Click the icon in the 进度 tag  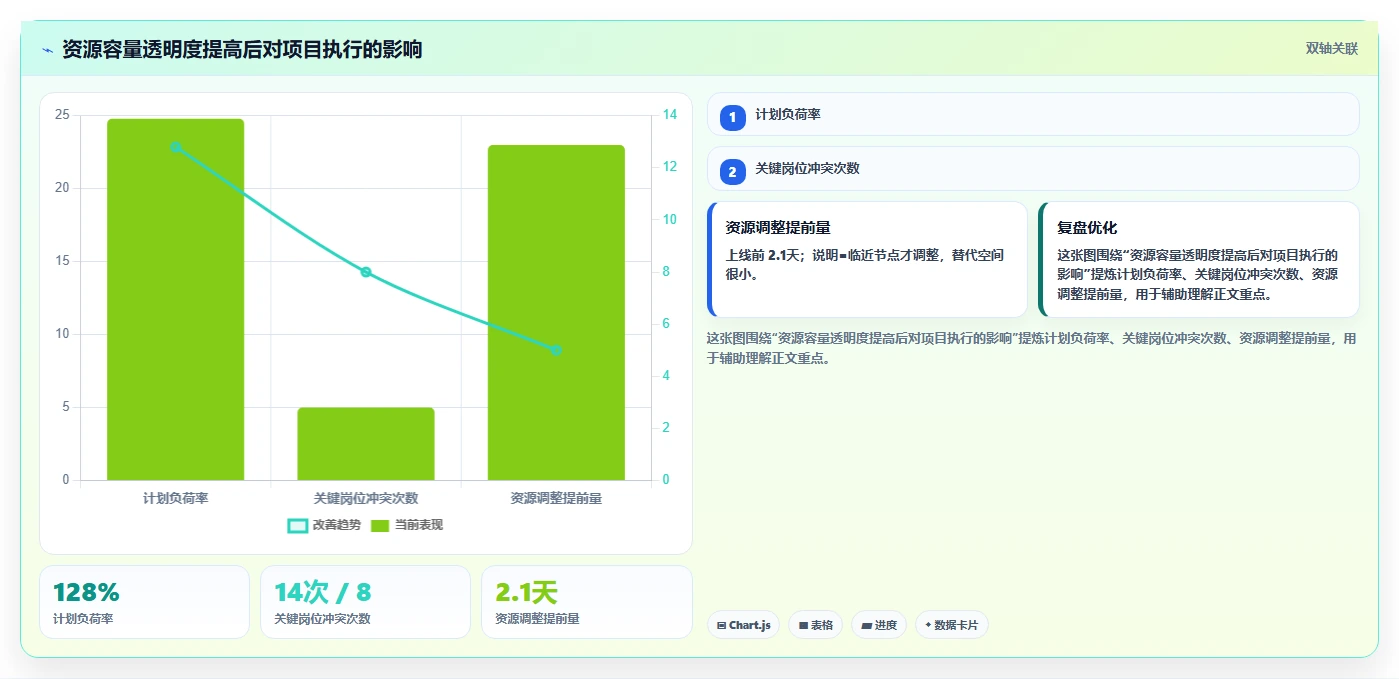tap(867, 626)
